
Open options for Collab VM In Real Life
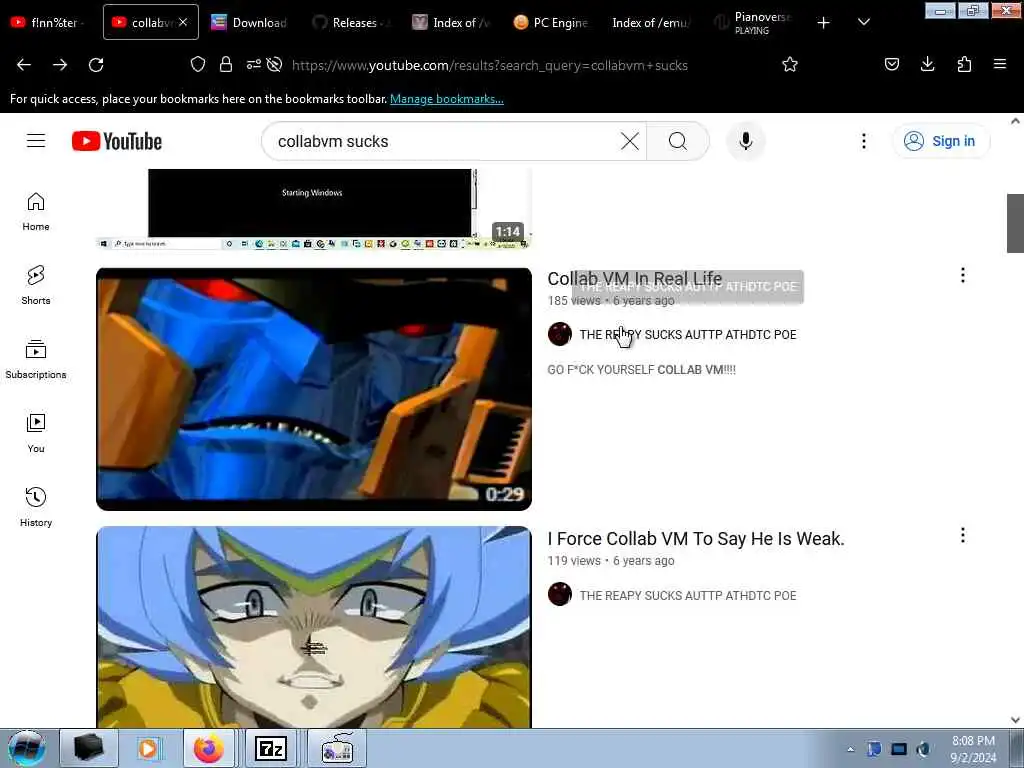(x=963, y=275)
